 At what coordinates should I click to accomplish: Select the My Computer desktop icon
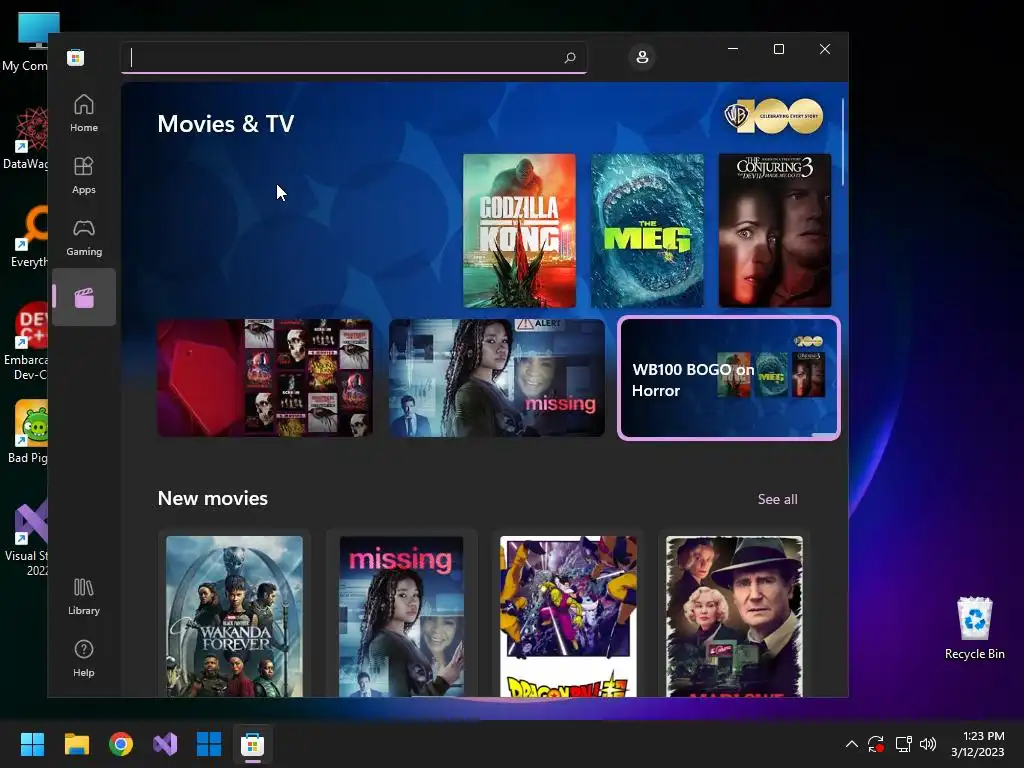point(24,41)
